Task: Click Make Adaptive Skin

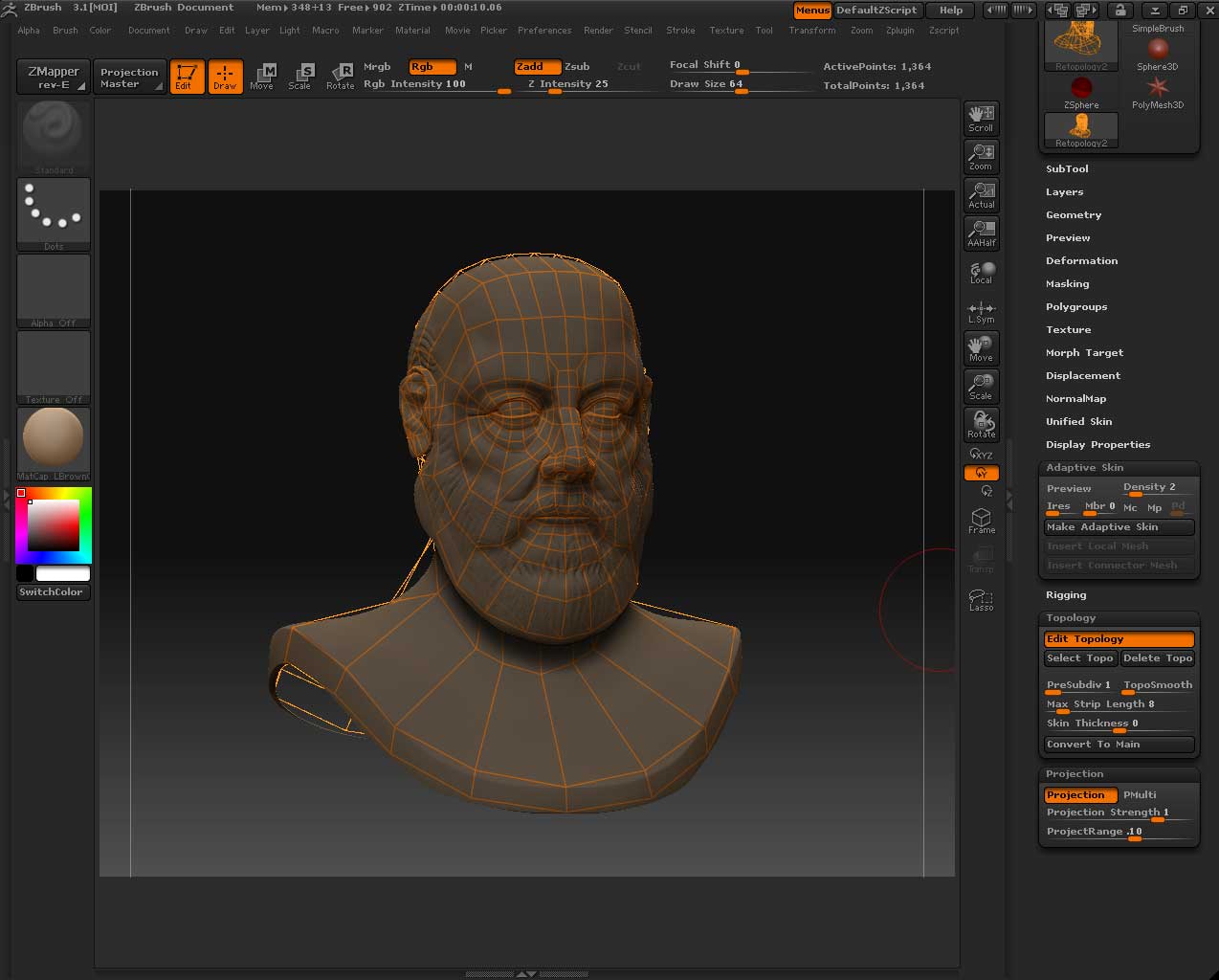Action: click(x=1119, y=526)
